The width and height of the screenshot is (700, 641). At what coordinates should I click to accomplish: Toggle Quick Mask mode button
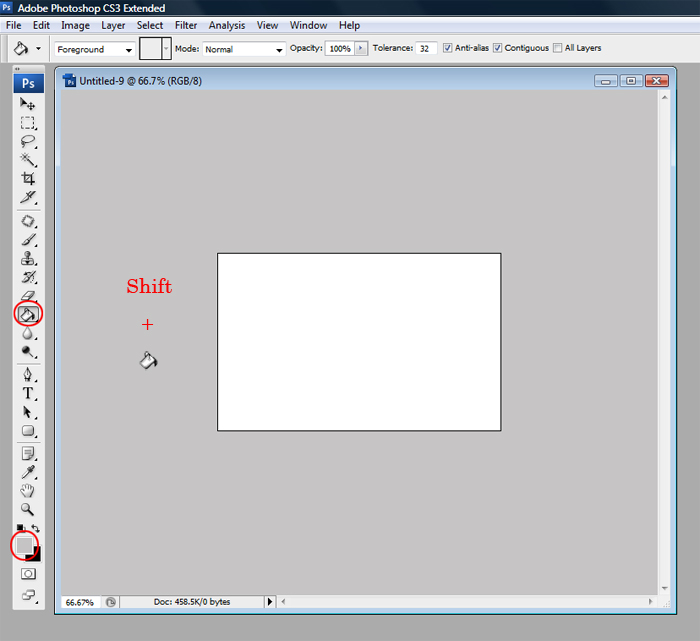tap(28, 574)
